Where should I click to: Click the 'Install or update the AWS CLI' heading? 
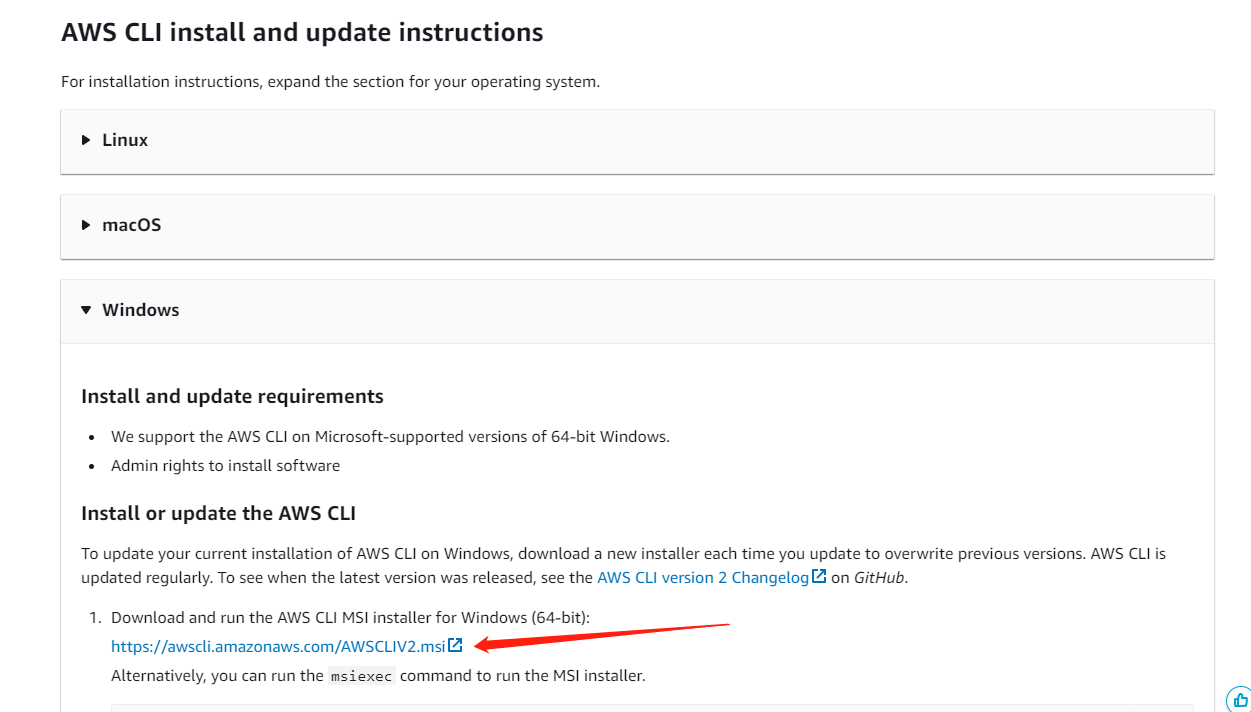(218, 513)
